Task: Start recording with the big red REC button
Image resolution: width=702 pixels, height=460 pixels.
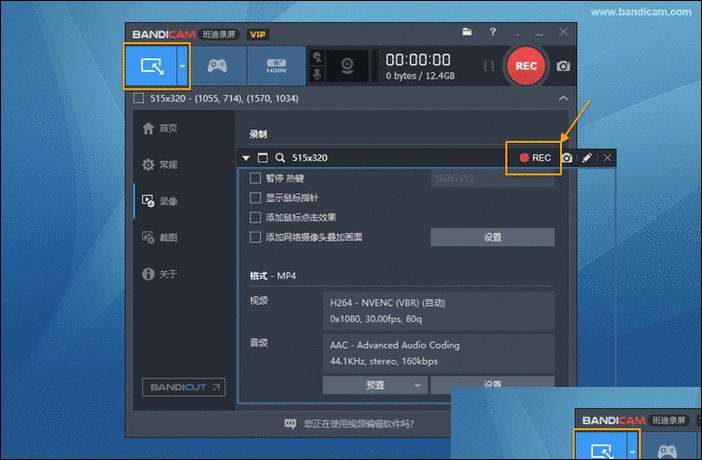Action: tap(526, 66)
